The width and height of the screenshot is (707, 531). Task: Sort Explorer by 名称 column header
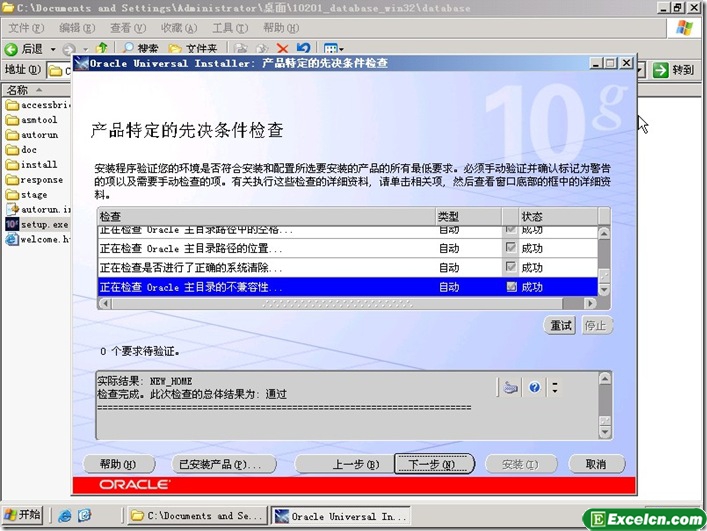point(36,90)
